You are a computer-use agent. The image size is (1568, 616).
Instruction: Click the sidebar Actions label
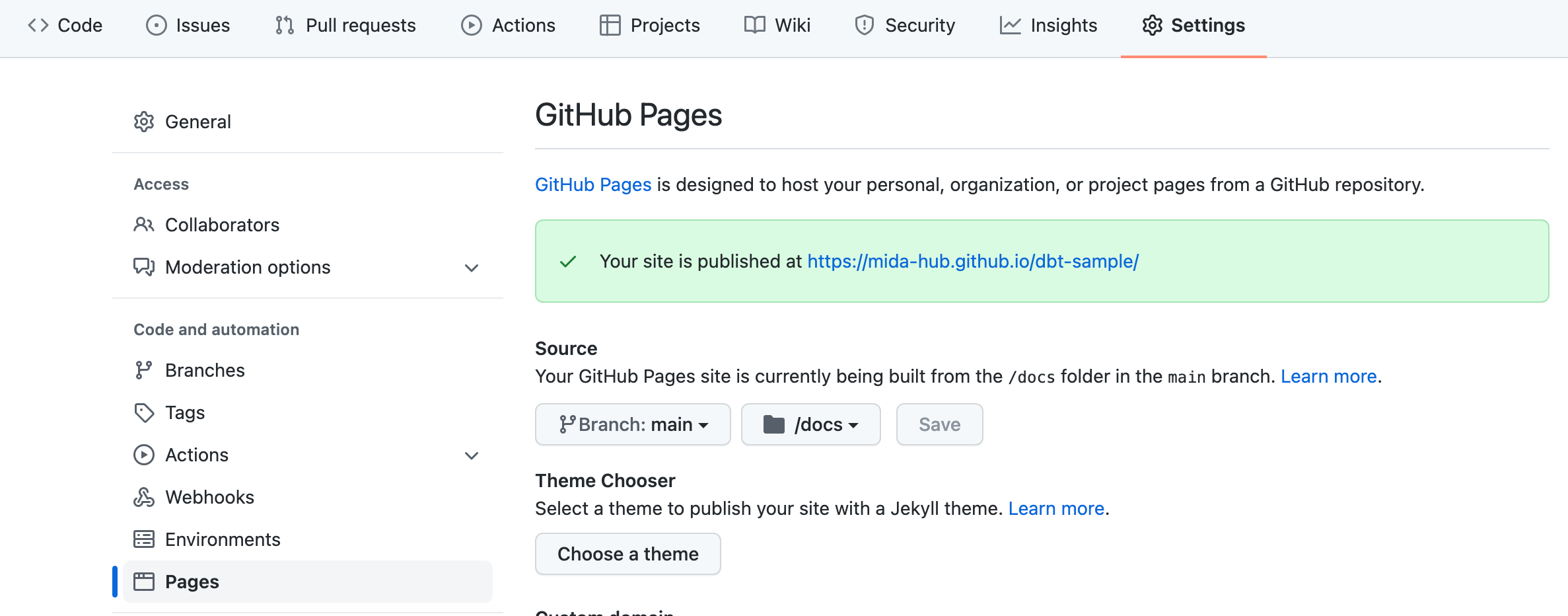(197, 455)
